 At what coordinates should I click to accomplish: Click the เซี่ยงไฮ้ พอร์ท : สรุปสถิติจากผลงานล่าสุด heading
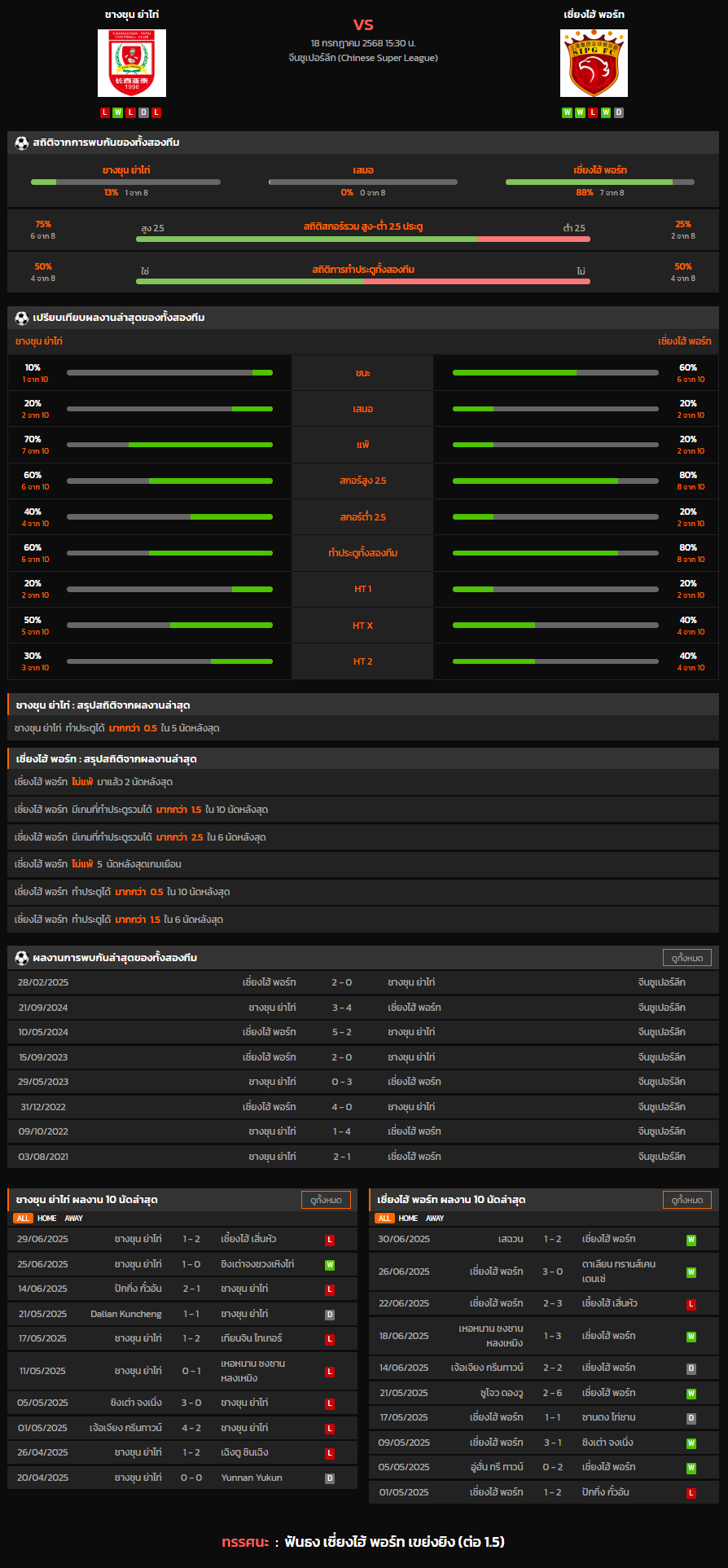[x=106, y=759]
